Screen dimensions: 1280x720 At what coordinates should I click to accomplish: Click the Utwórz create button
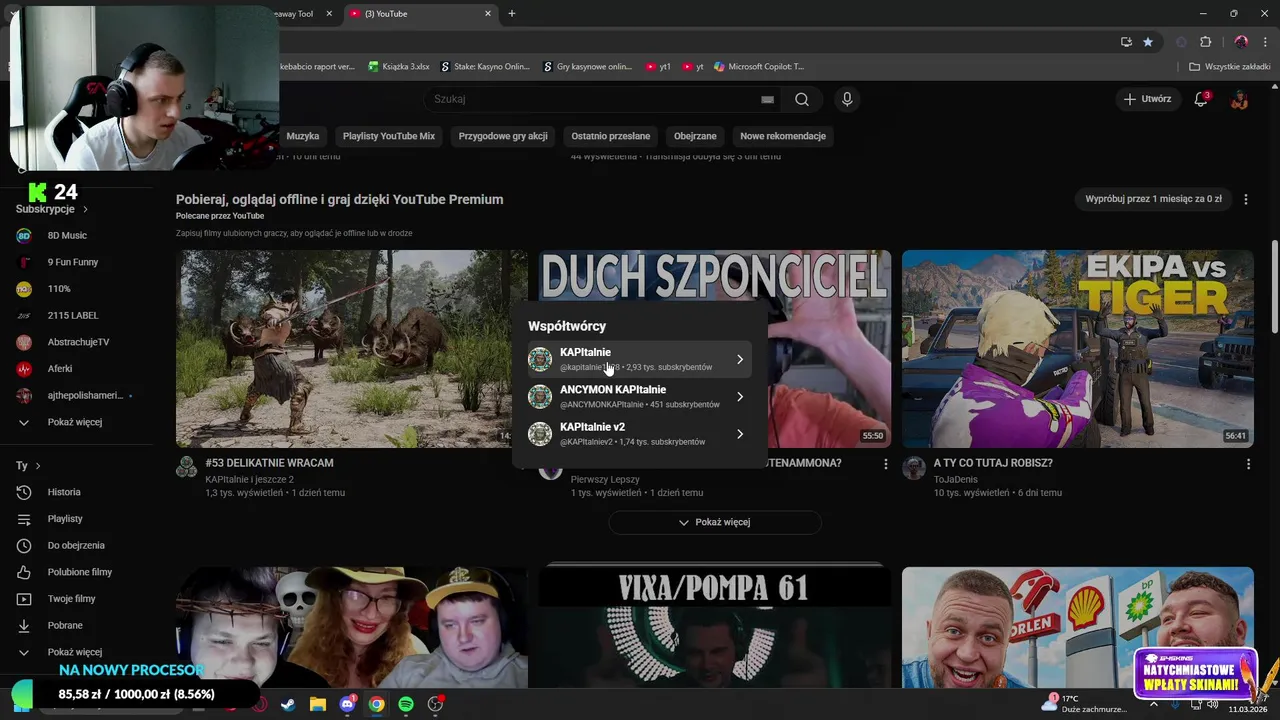[x=1147, y=99]
